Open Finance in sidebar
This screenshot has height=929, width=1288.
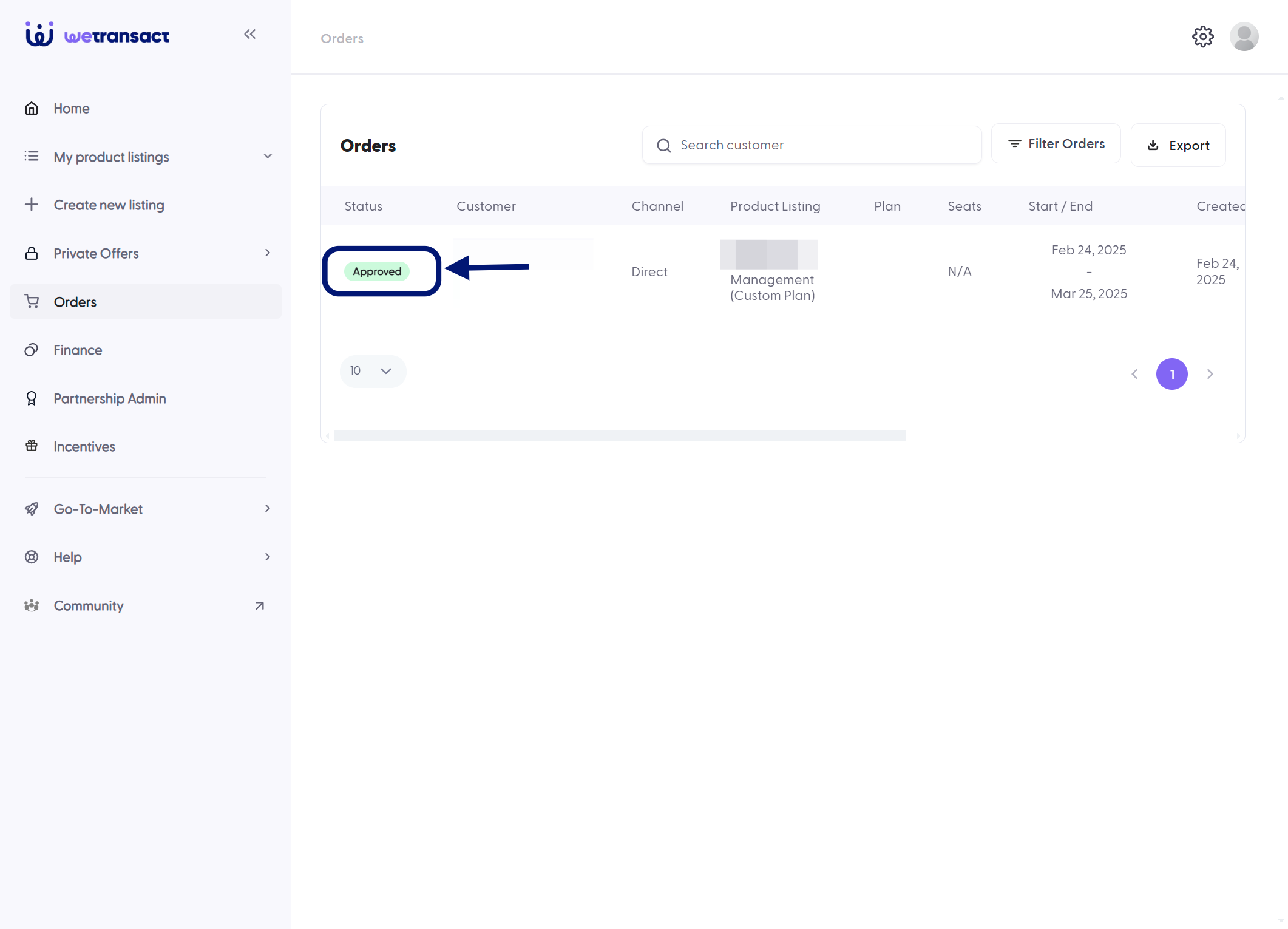point(146,350)
